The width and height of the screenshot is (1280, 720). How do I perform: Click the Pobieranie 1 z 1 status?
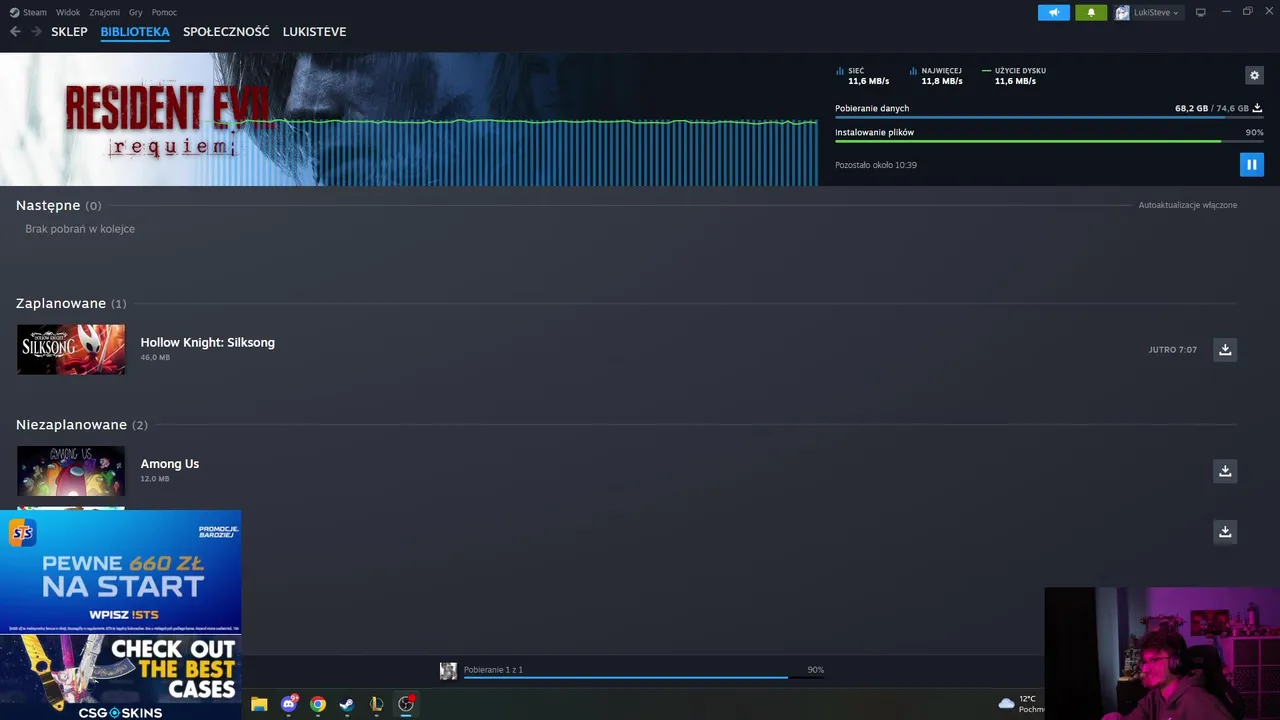(x=493, y=670)
